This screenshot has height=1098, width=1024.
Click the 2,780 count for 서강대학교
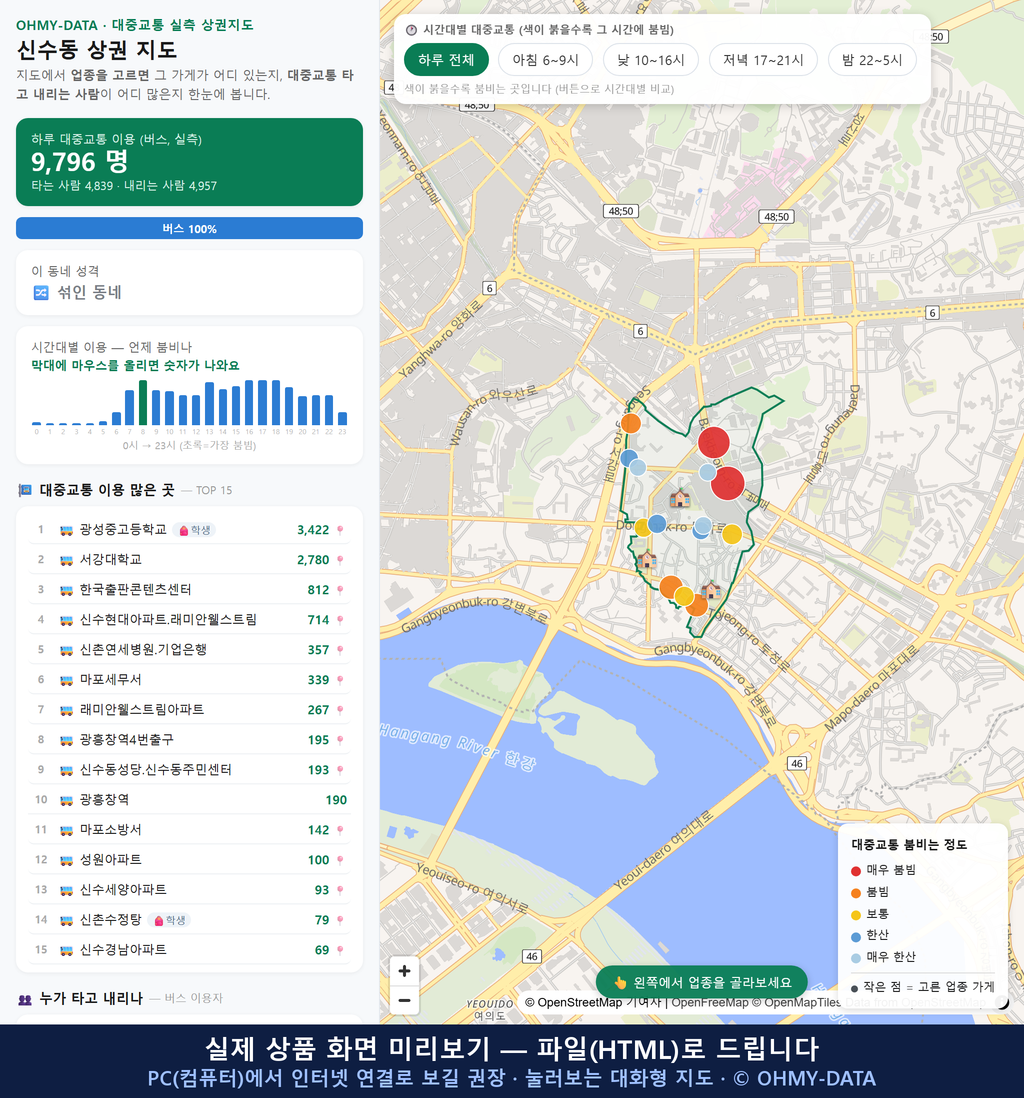[x=313, y=560]
